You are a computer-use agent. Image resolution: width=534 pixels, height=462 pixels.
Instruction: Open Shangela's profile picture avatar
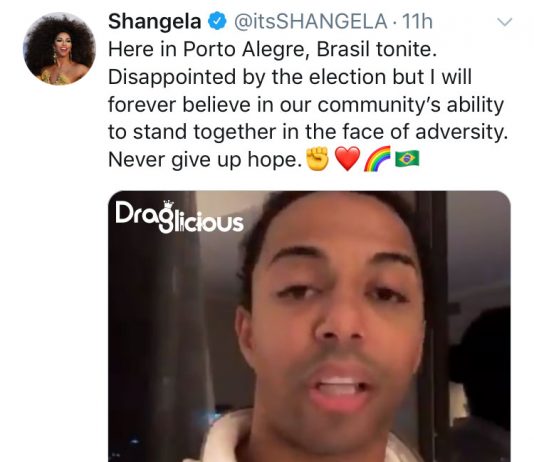coord(59,49)
